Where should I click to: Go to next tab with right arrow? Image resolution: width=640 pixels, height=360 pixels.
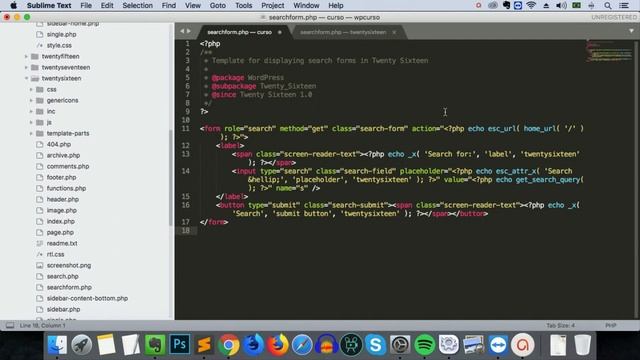click(189, 31)
